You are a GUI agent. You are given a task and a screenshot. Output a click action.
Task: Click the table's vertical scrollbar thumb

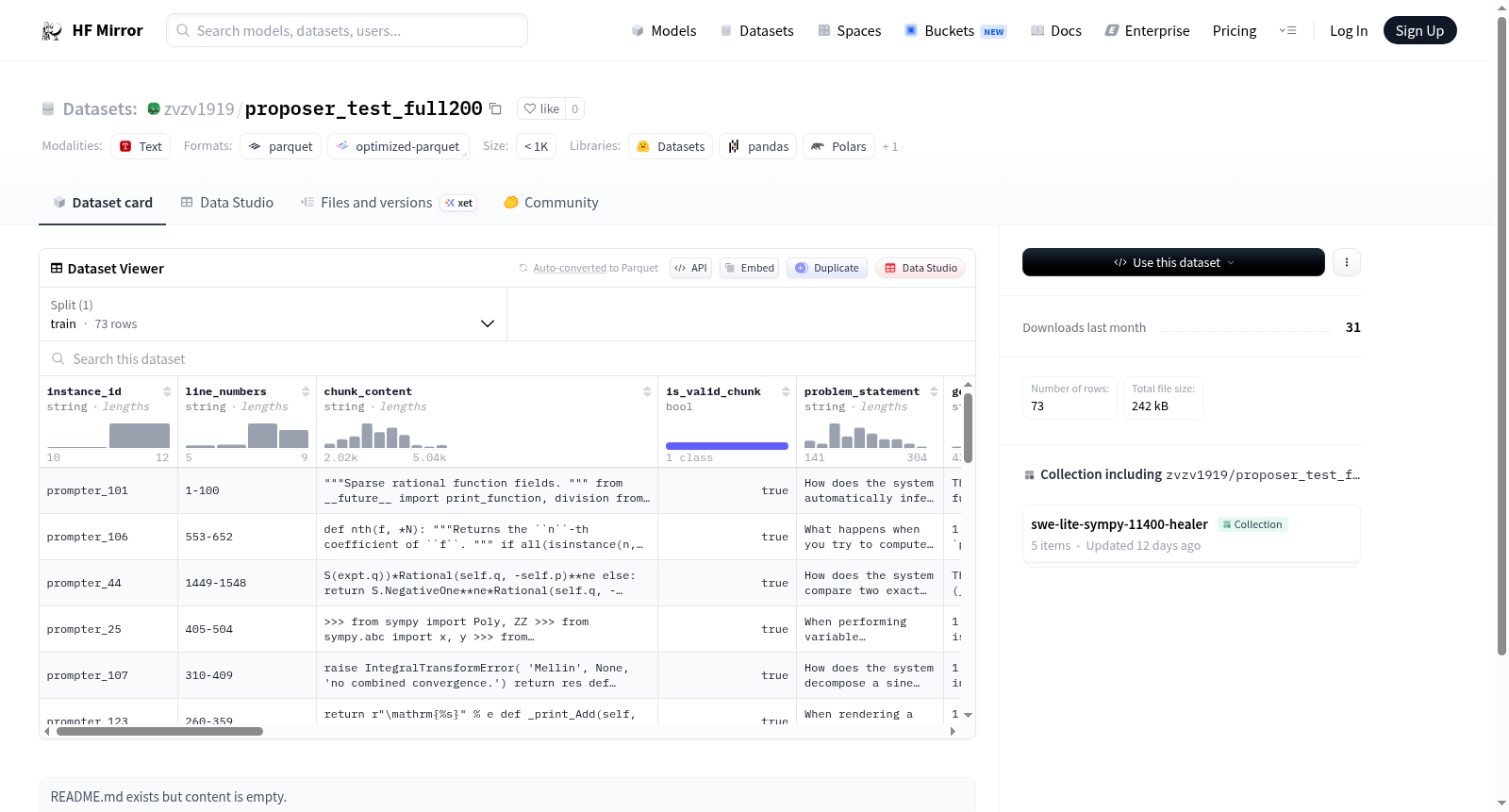[x=968, y=427]
